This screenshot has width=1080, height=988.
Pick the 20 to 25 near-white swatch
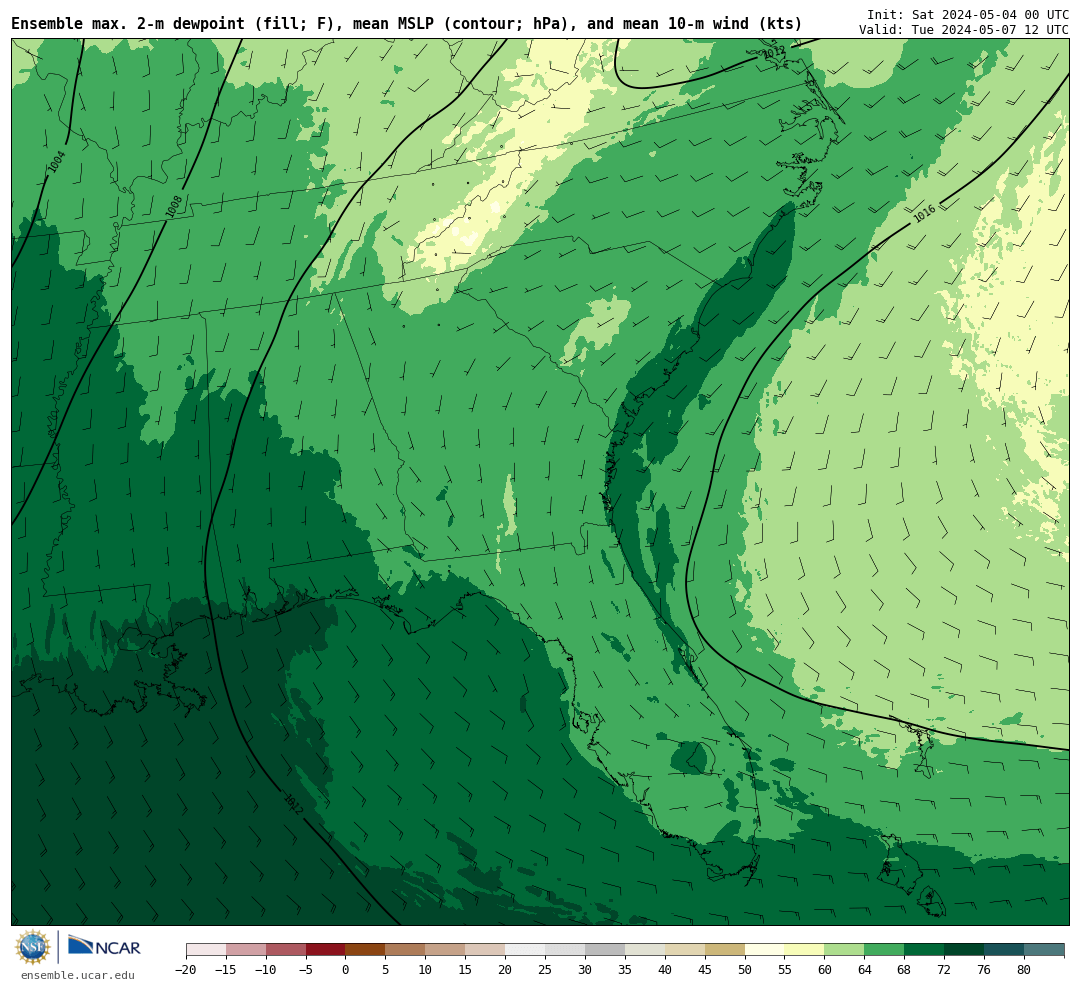coord(526,950)
